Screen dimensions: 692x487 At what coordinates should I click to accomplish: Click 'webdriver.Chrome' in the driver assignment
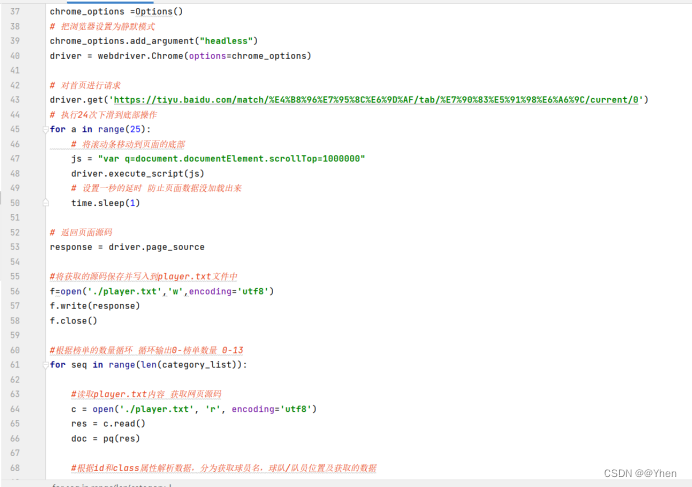tap(140, 56)
